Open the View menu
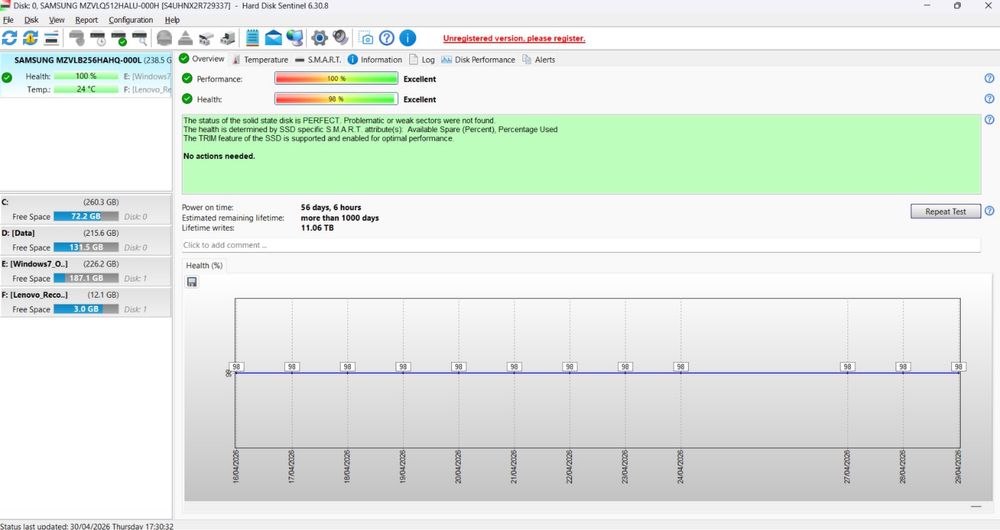1000x530 pixels. point(57,20)
